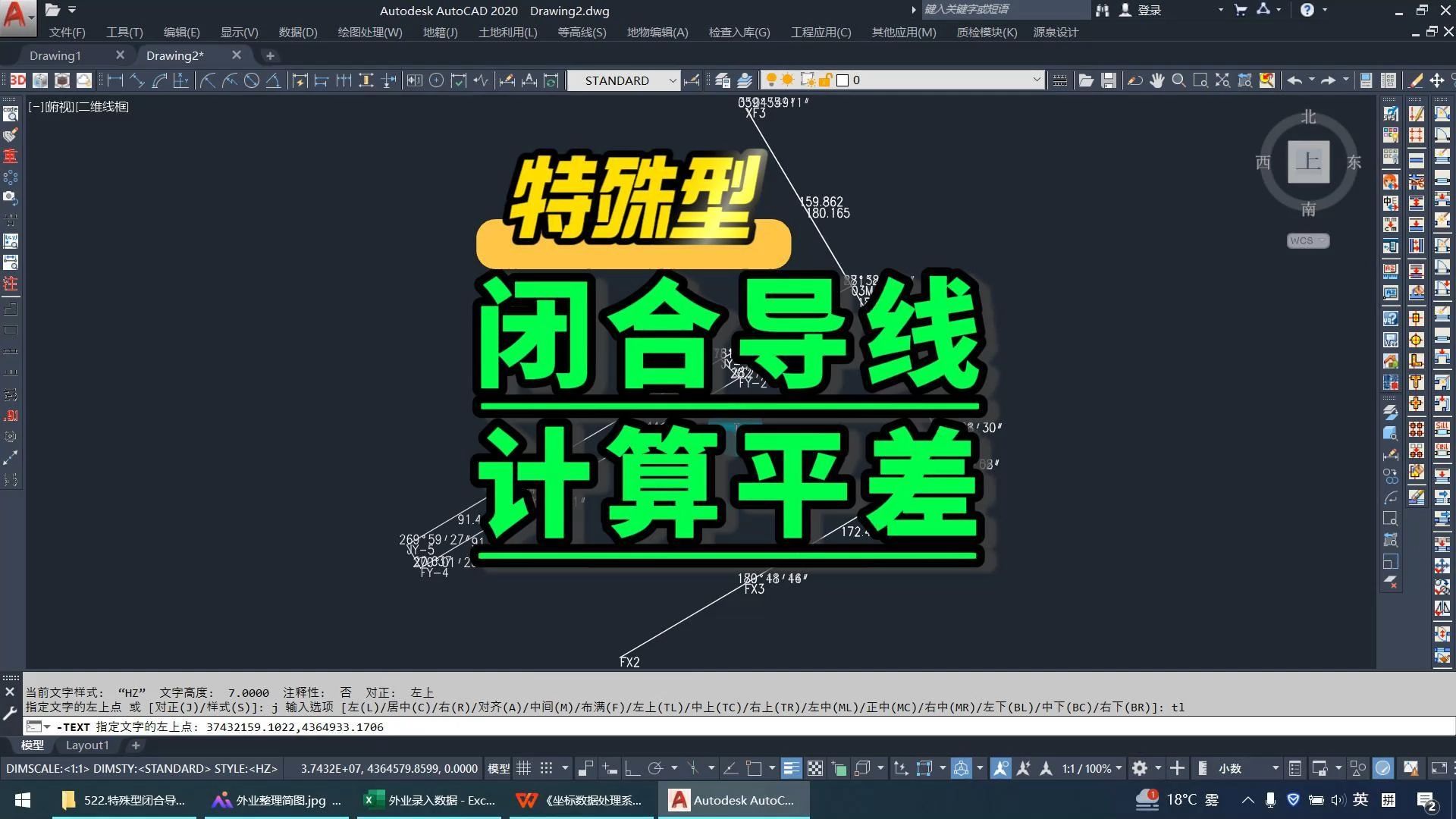Viewport: 1456px width, 819px height.
Task: Toggle lineweight display in status bar
Action: 791,768
